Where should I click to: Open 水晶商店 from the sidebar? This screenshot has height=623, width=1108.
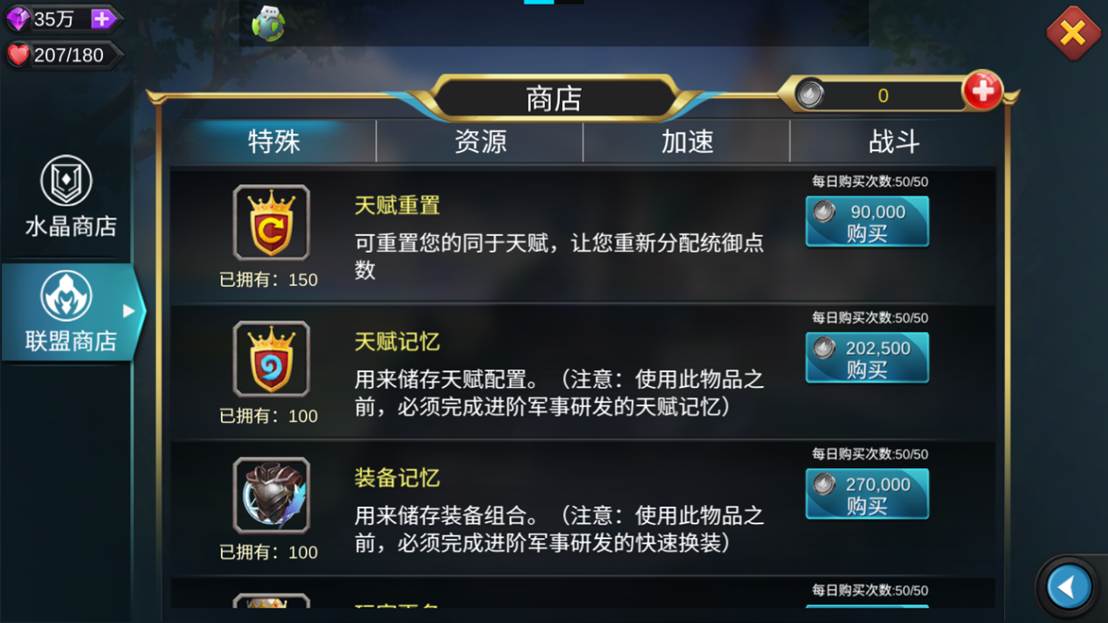(x=68, y=196)
